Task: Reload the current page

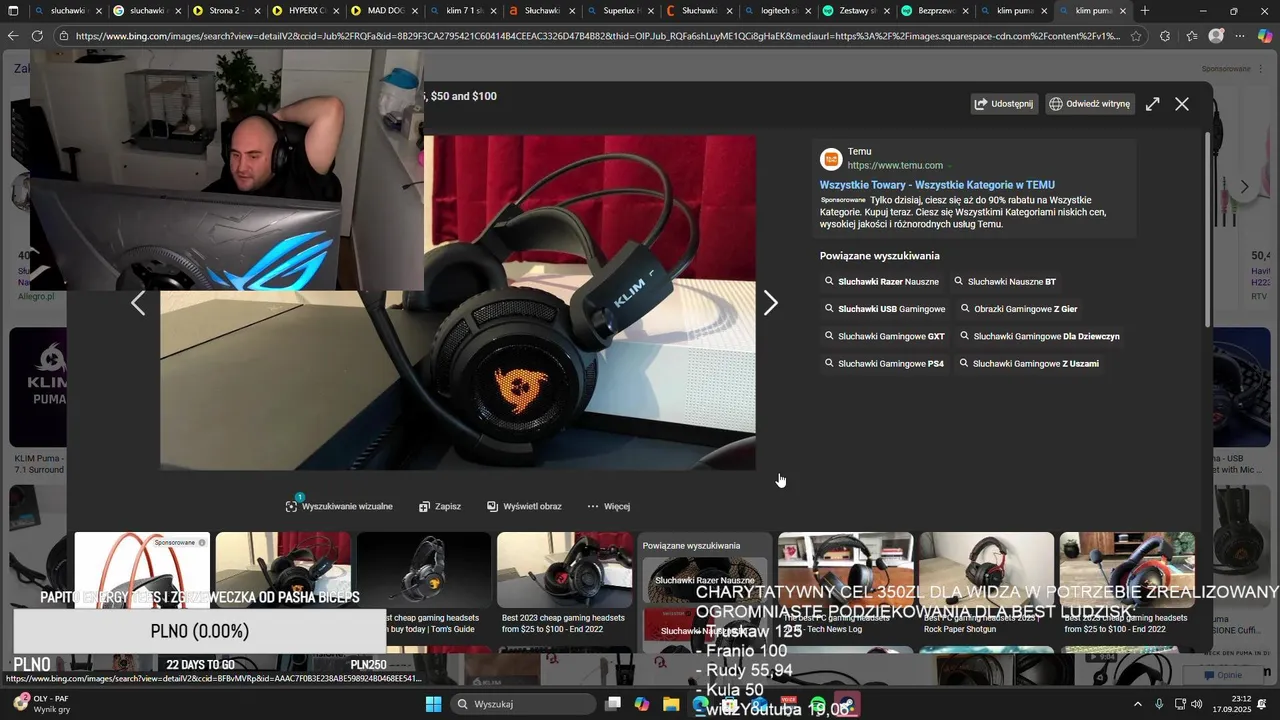Action: coord(37,36)
